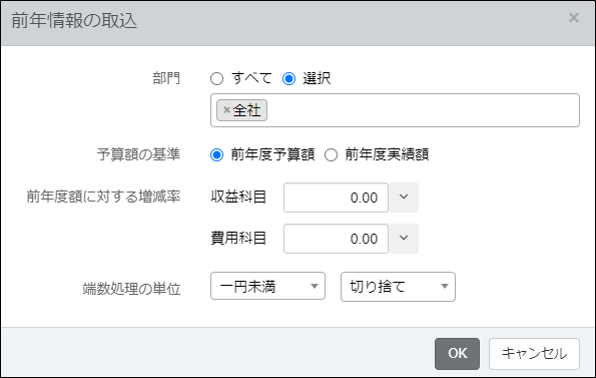The width and height of the screenshot is (596, 378).
Task: Remove the 全社 tag with its × icon
Action: (x=227, y=110)
